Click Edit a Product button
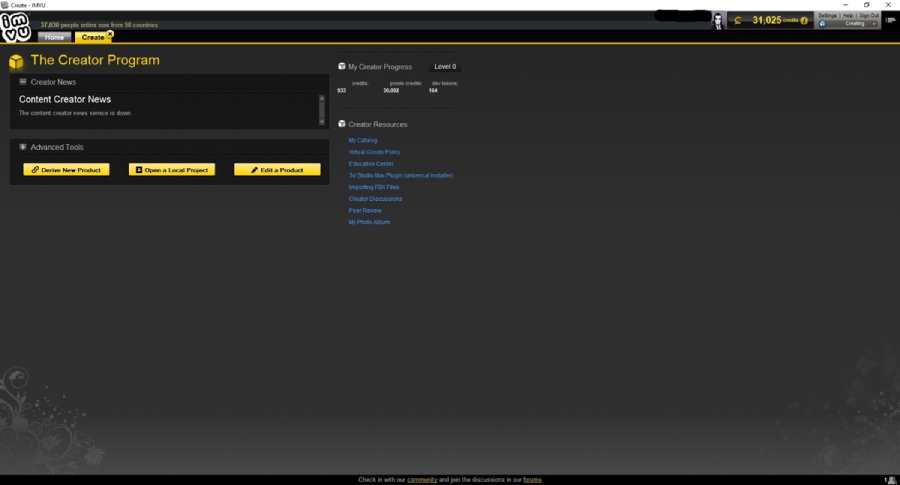900x485 pixels. click(277, 170)
